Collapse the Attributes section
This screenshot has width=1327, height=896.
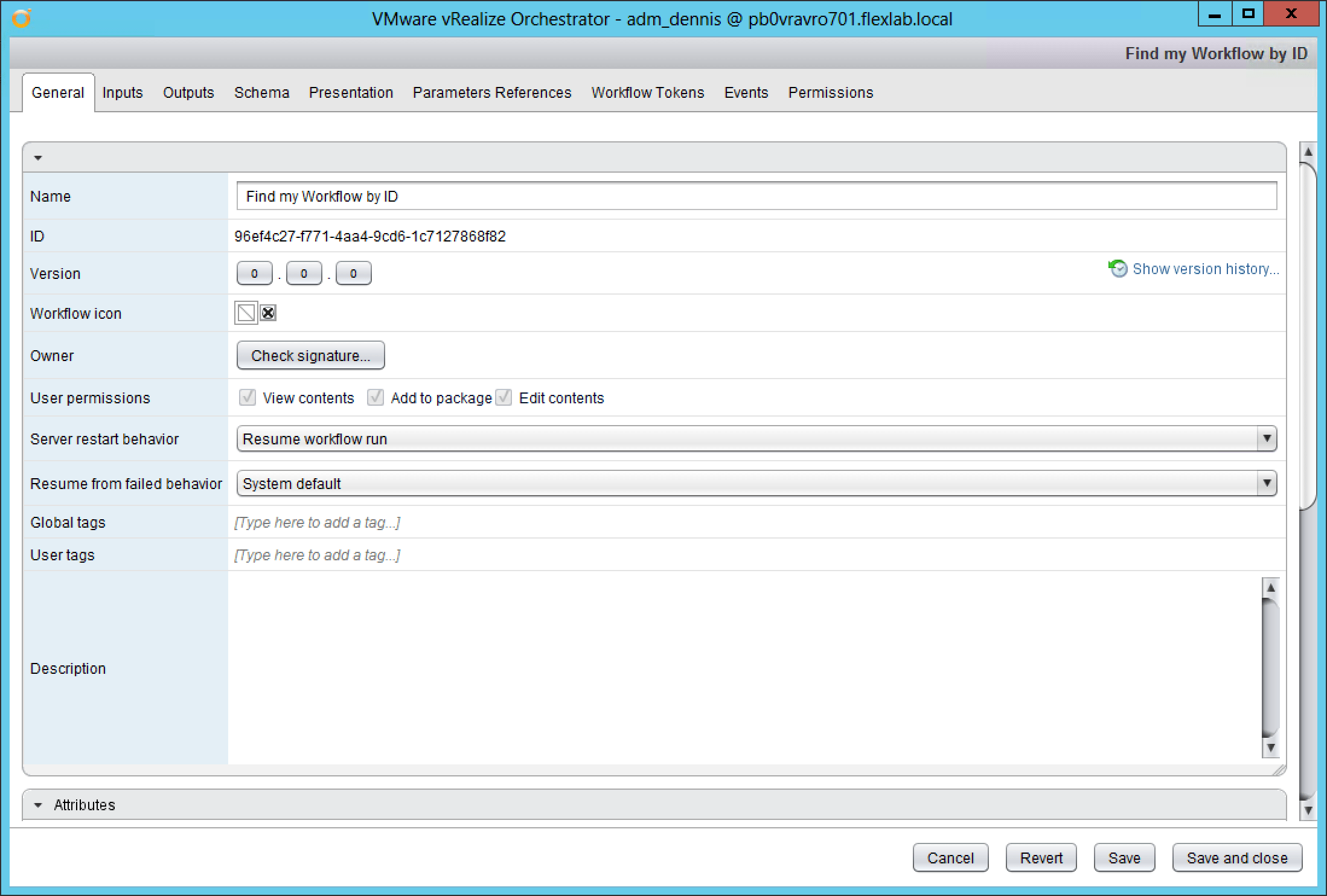(x=38, y=805)
